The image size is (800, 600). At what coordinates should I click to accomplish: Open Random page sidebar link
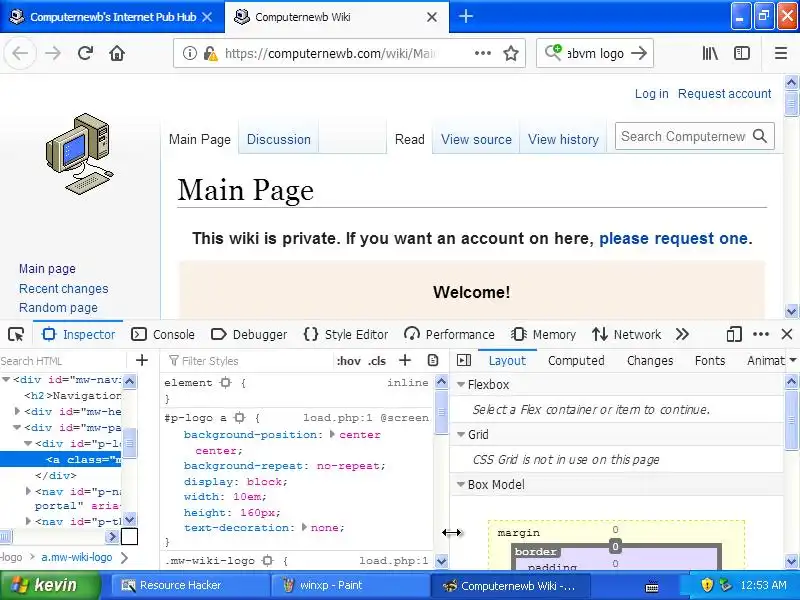pos(58,308)
